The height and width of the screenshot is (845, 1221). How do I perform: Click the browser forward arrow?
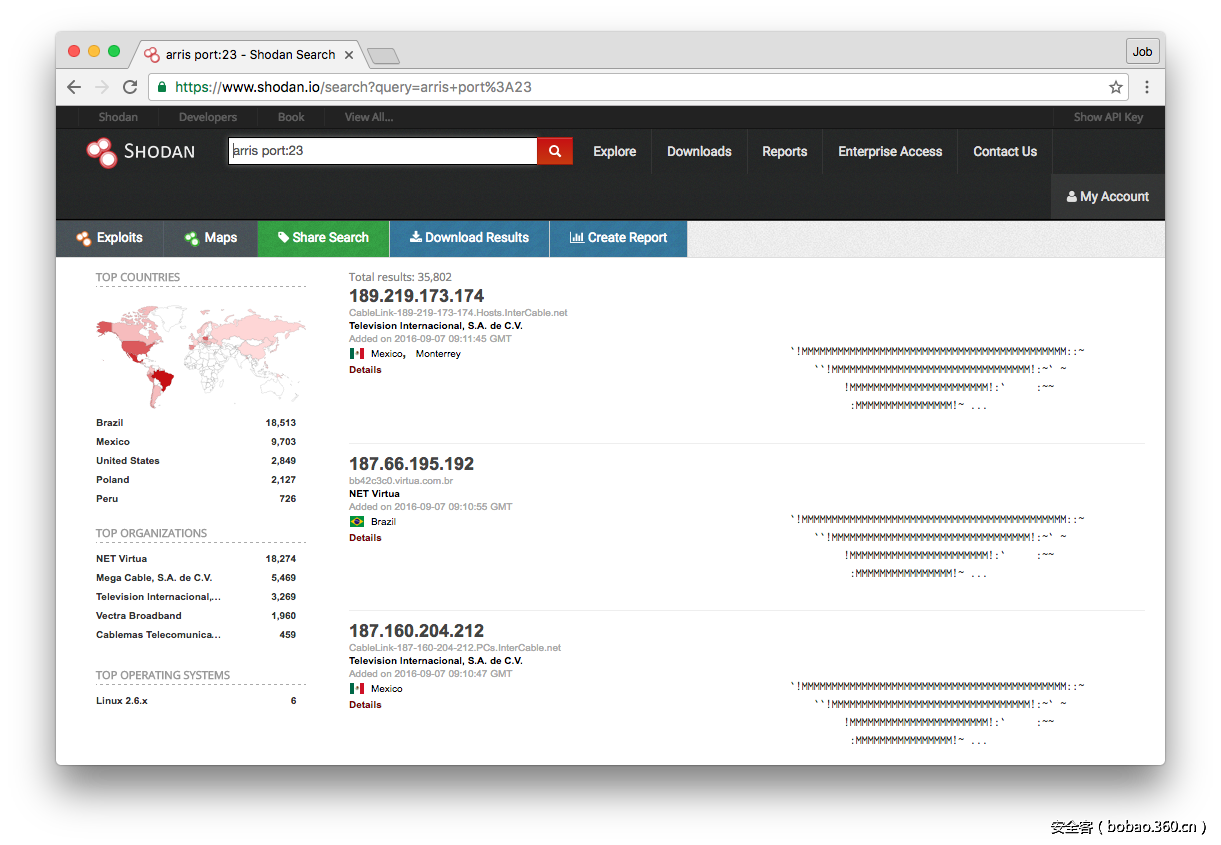(102, 87)
